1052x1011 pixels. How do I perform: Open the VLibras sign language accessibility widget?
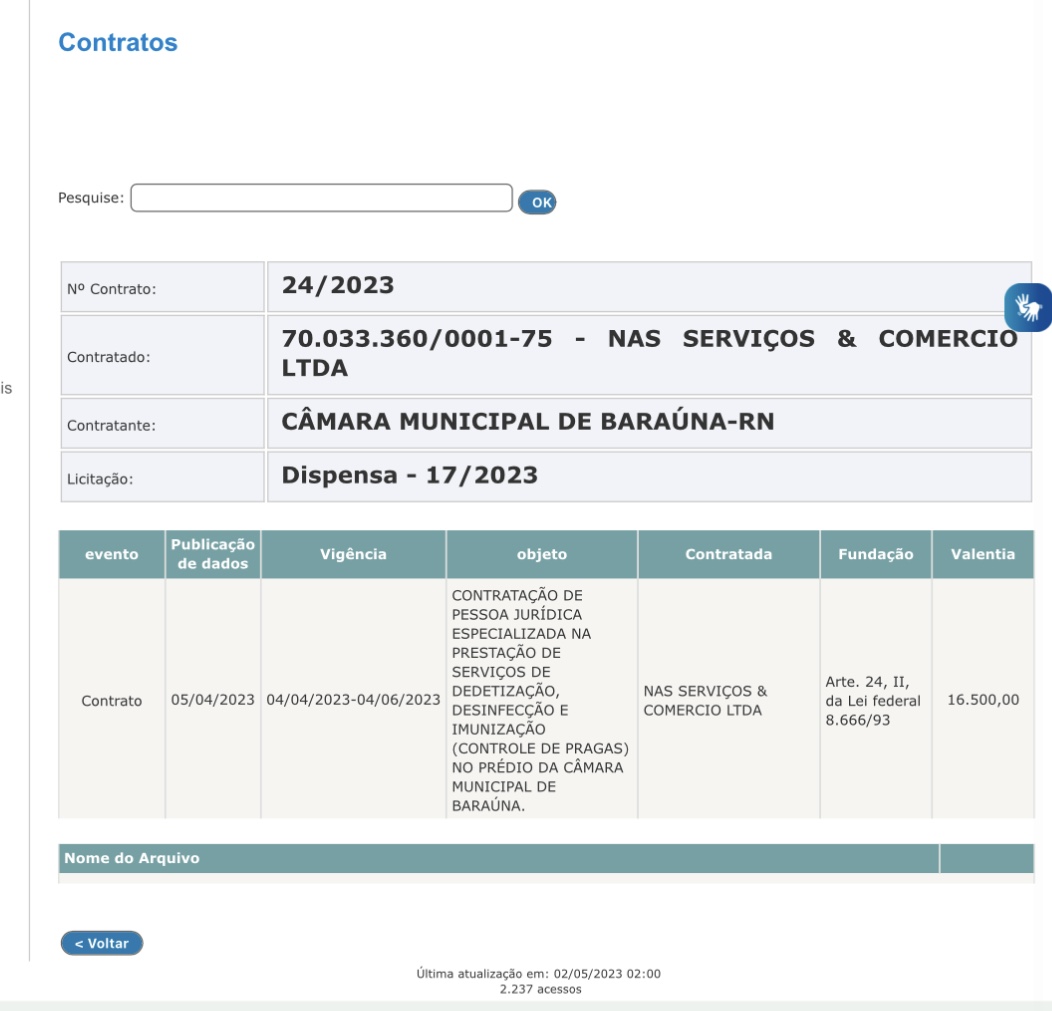[x=1028, y=307]
